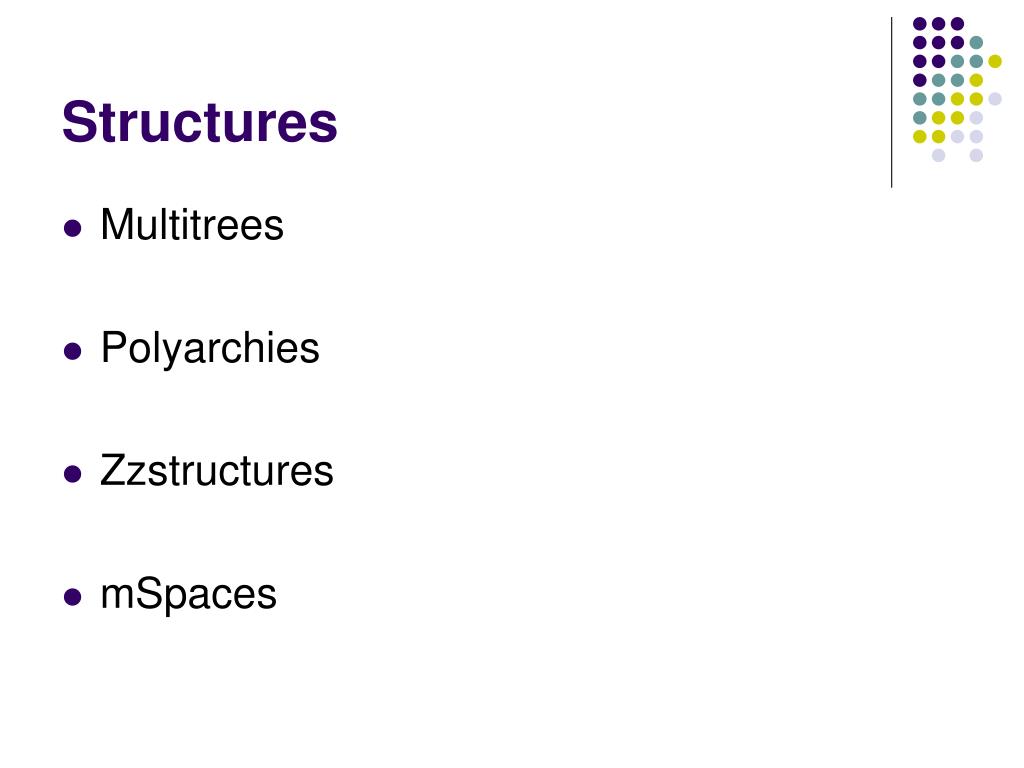Click the "Structures" slide title

[x=200, y=122]
